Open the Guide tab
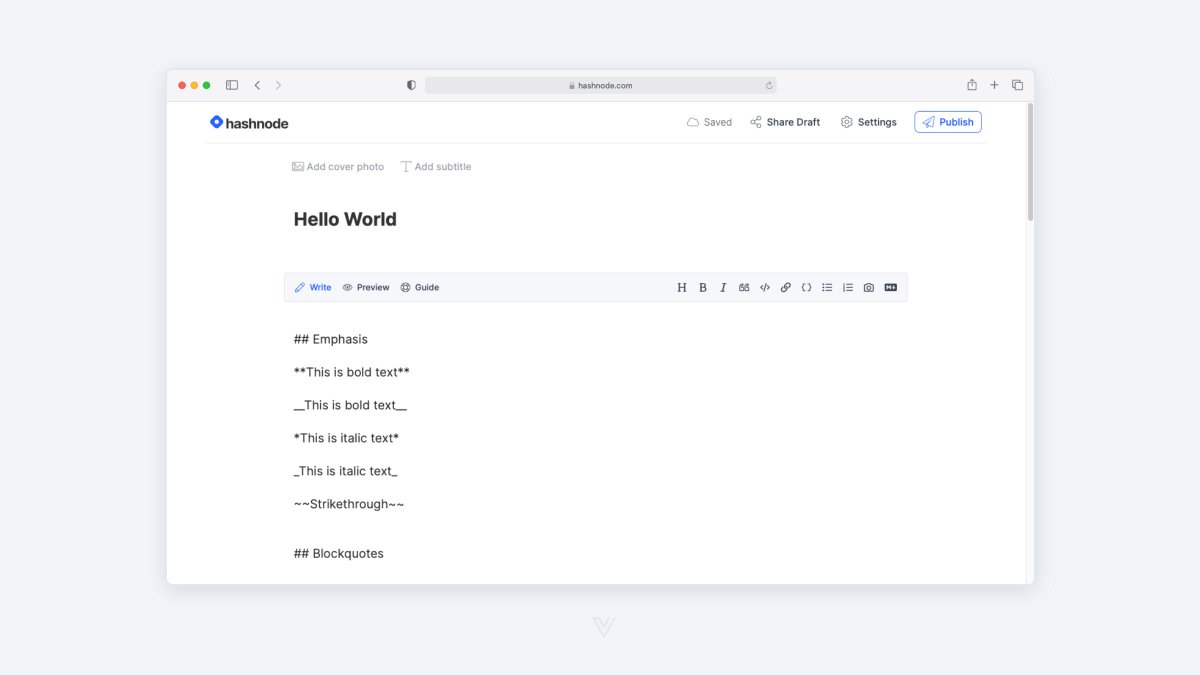The height and width of the screenshot is (675, 1200). coord(419,287)
